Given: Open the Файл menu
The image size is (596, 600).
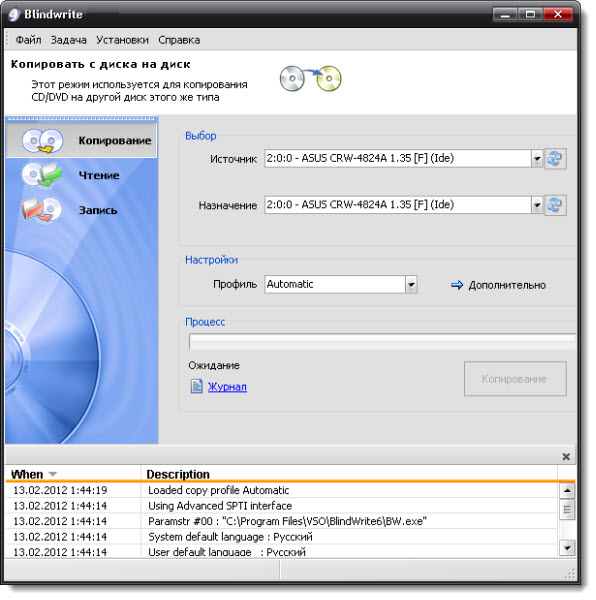Looking at the screenshot, I should 28,40.
